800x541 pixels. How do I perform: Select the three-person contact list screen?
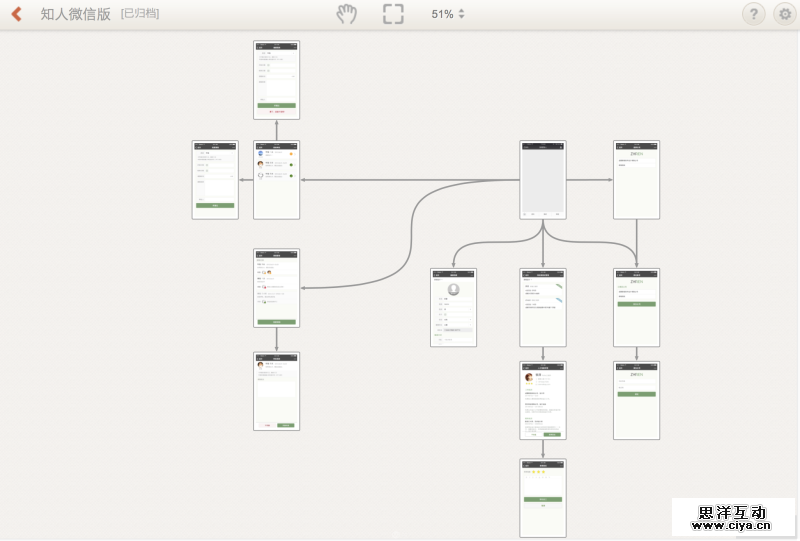click(277, 180)
